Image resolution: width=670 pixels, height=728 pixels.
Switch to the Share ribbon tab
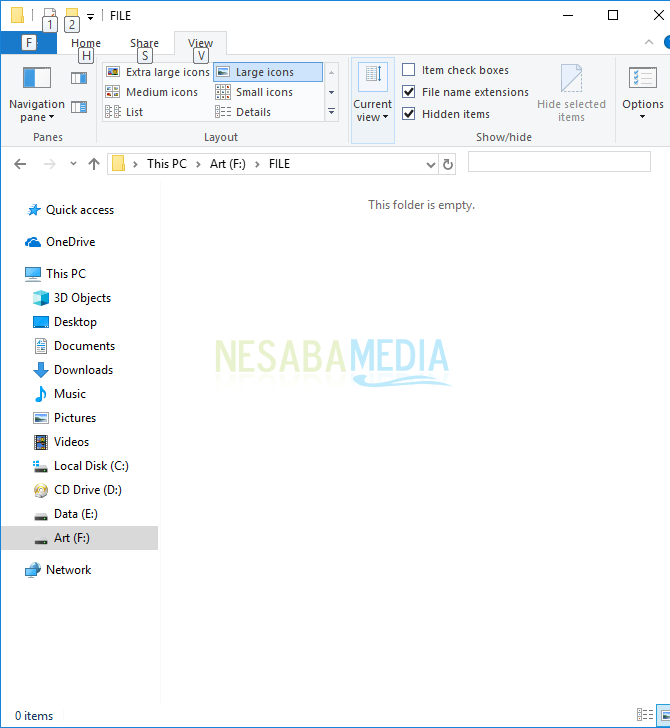(144, 43)
